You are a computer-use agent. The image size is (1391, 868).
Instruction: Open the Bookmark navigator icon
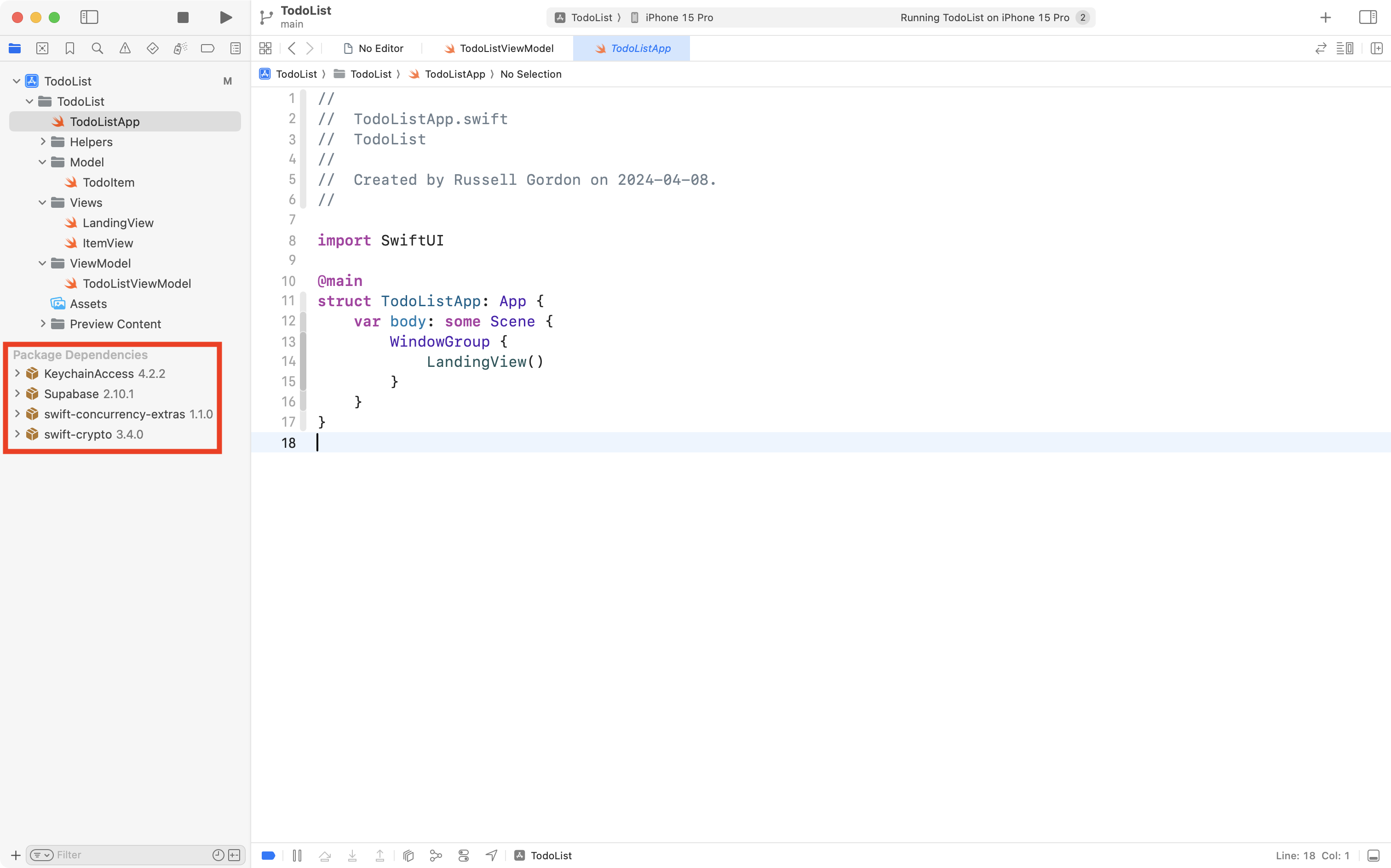(x=70, y=48)
